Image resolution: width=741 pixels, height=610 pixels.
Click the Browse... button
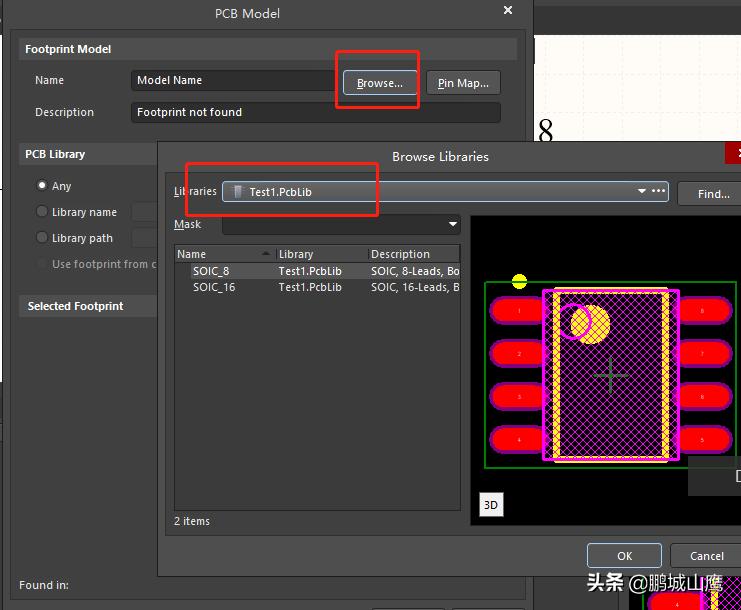point(379,83)
